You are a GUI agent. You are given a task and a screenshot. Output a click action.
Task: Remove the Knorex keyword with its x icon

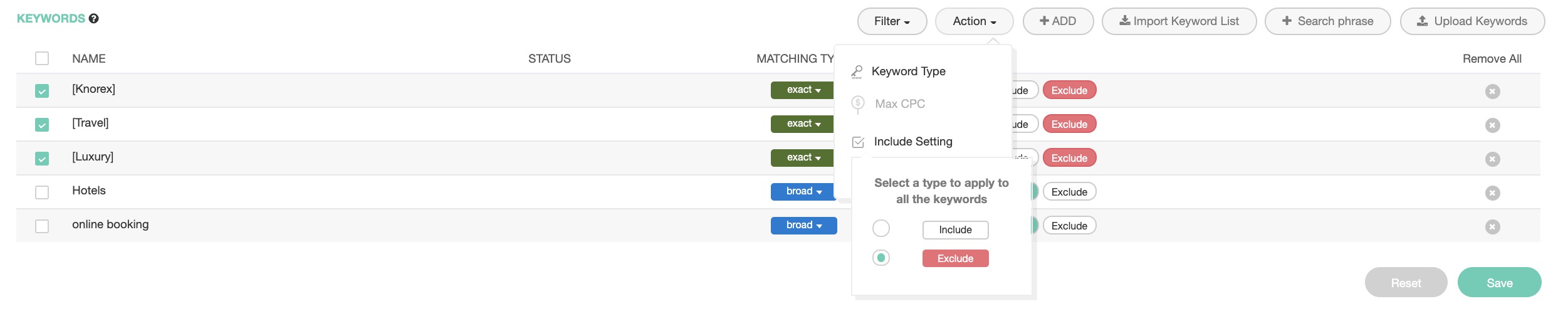click(x=1492, y=92)
